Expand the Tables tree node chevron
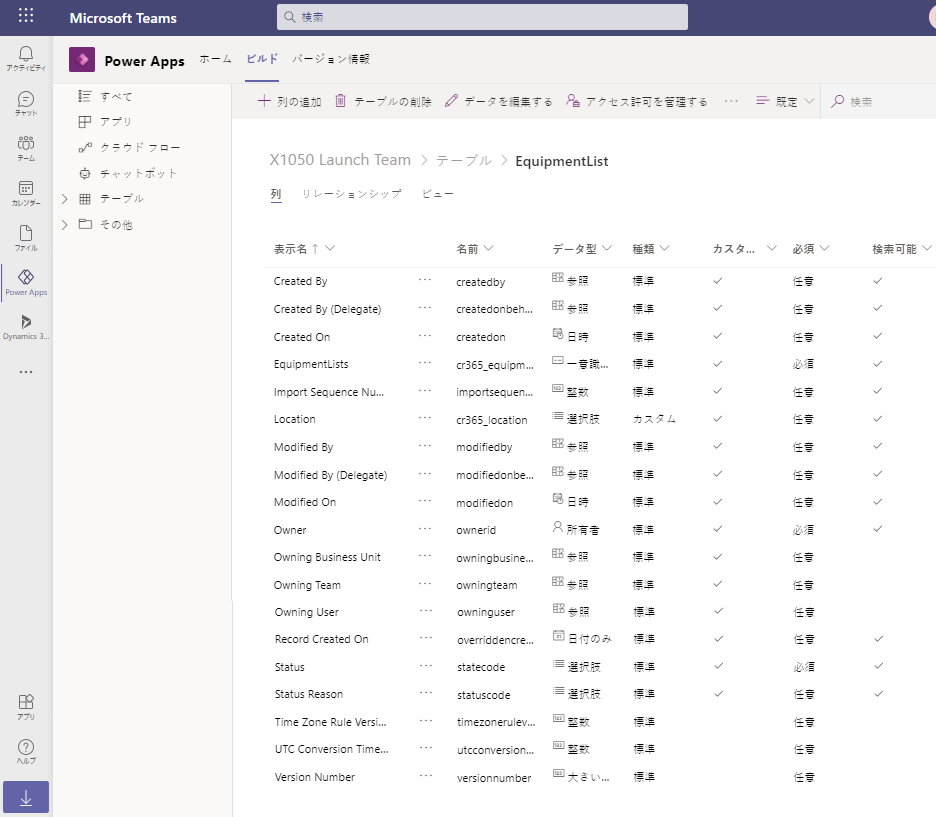 click(x=64, y=199)
